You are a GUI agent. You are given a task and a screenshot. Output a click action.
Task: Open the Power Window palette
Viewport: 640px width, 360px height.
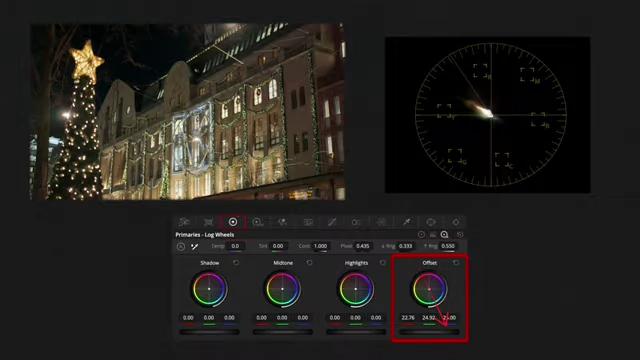point(431,222)
